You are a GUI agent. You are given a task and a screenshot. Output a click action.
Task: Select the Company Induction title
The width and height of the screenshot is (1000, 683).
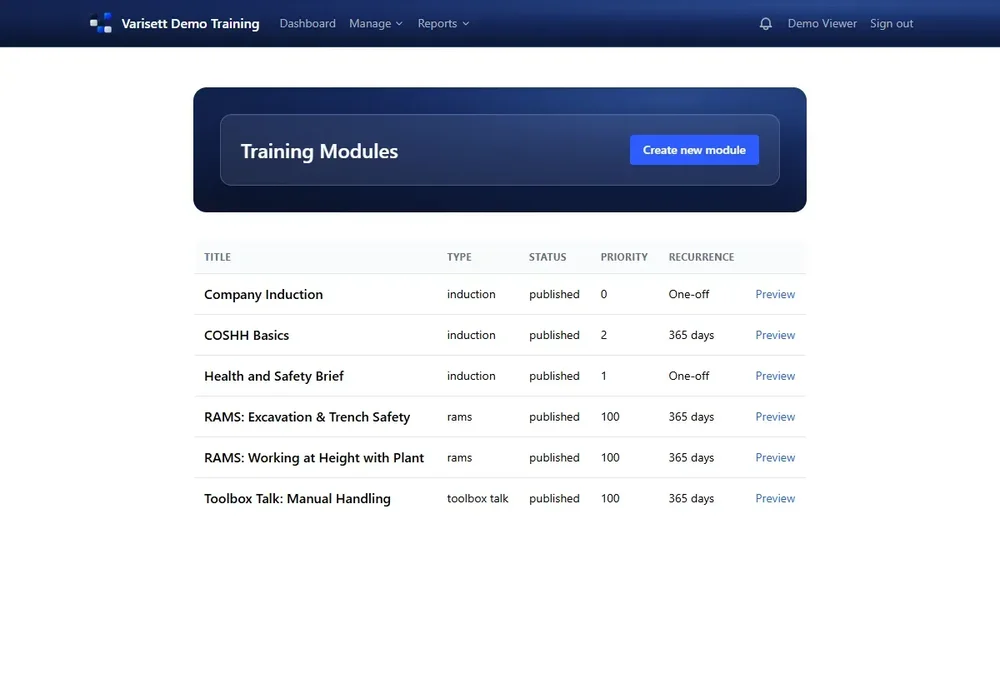tap(263, 295)
